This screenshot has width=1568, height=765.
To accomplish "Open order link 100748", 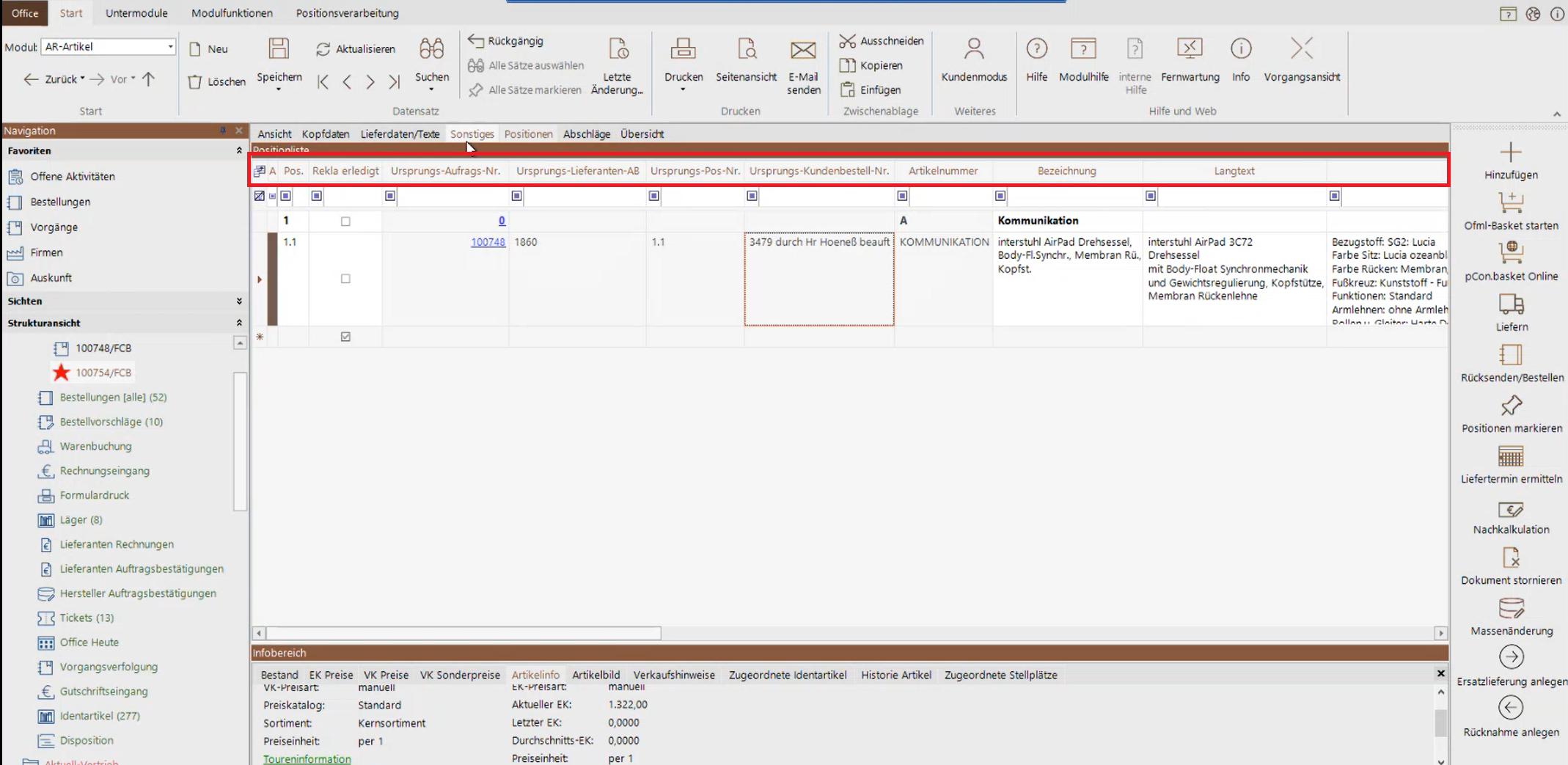I will [488, 242].
